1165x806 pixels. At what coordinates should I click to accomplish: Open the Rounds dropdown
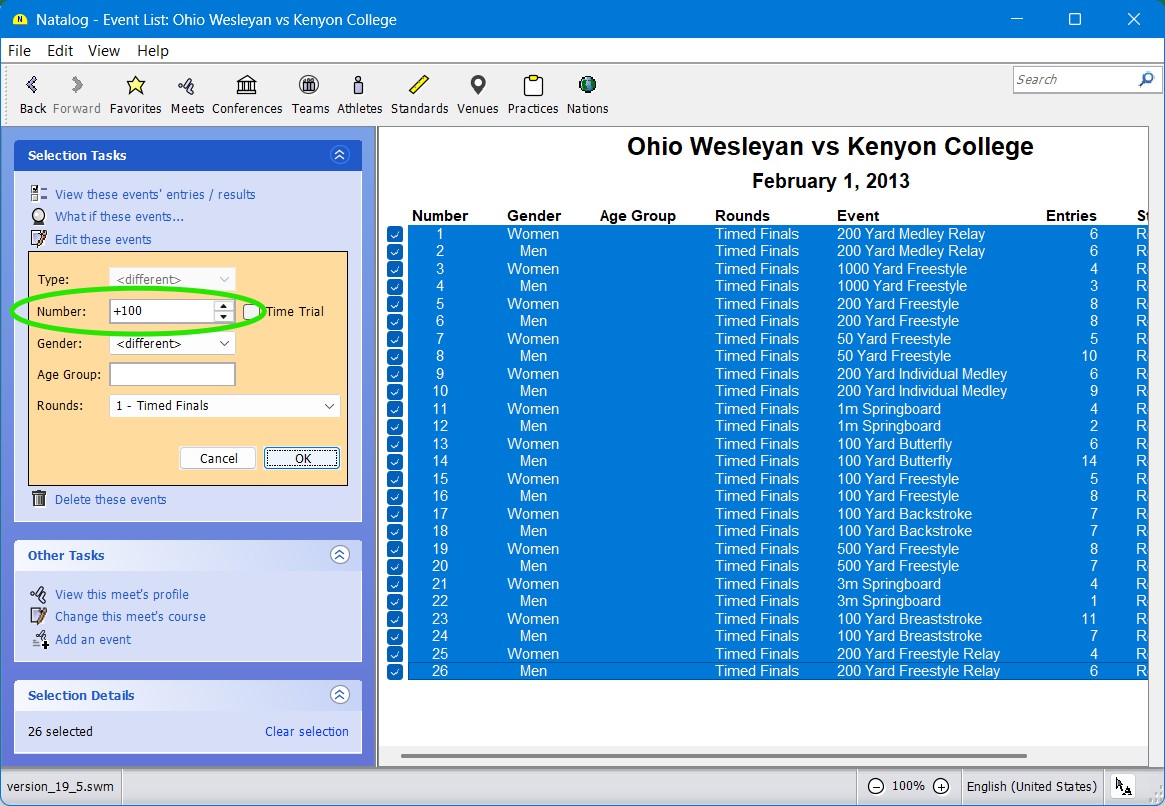224,406
